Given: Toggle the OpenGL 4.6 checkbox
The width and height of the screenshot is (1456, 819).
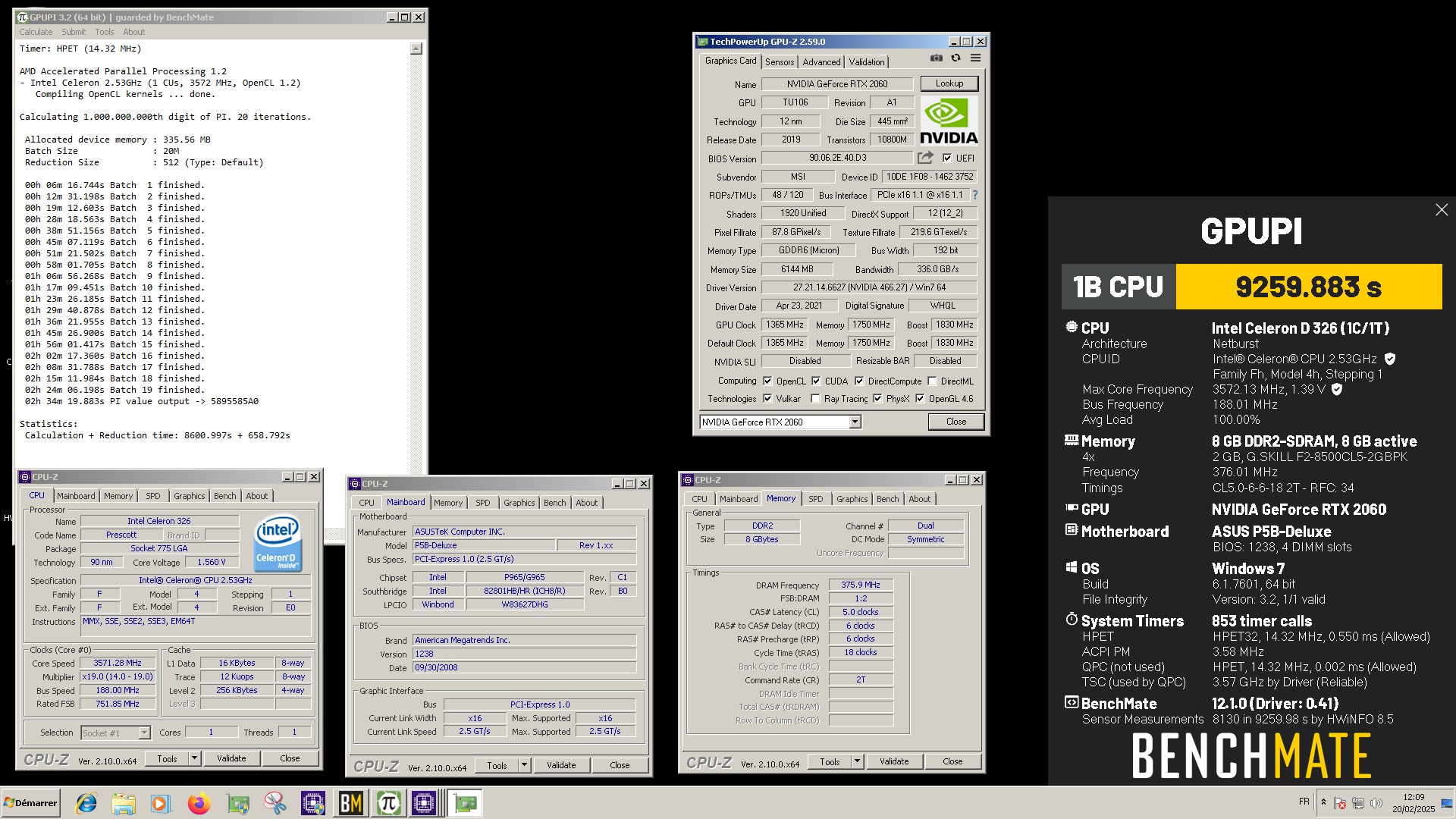Looking at the screenshot, I should click(920, 398).
